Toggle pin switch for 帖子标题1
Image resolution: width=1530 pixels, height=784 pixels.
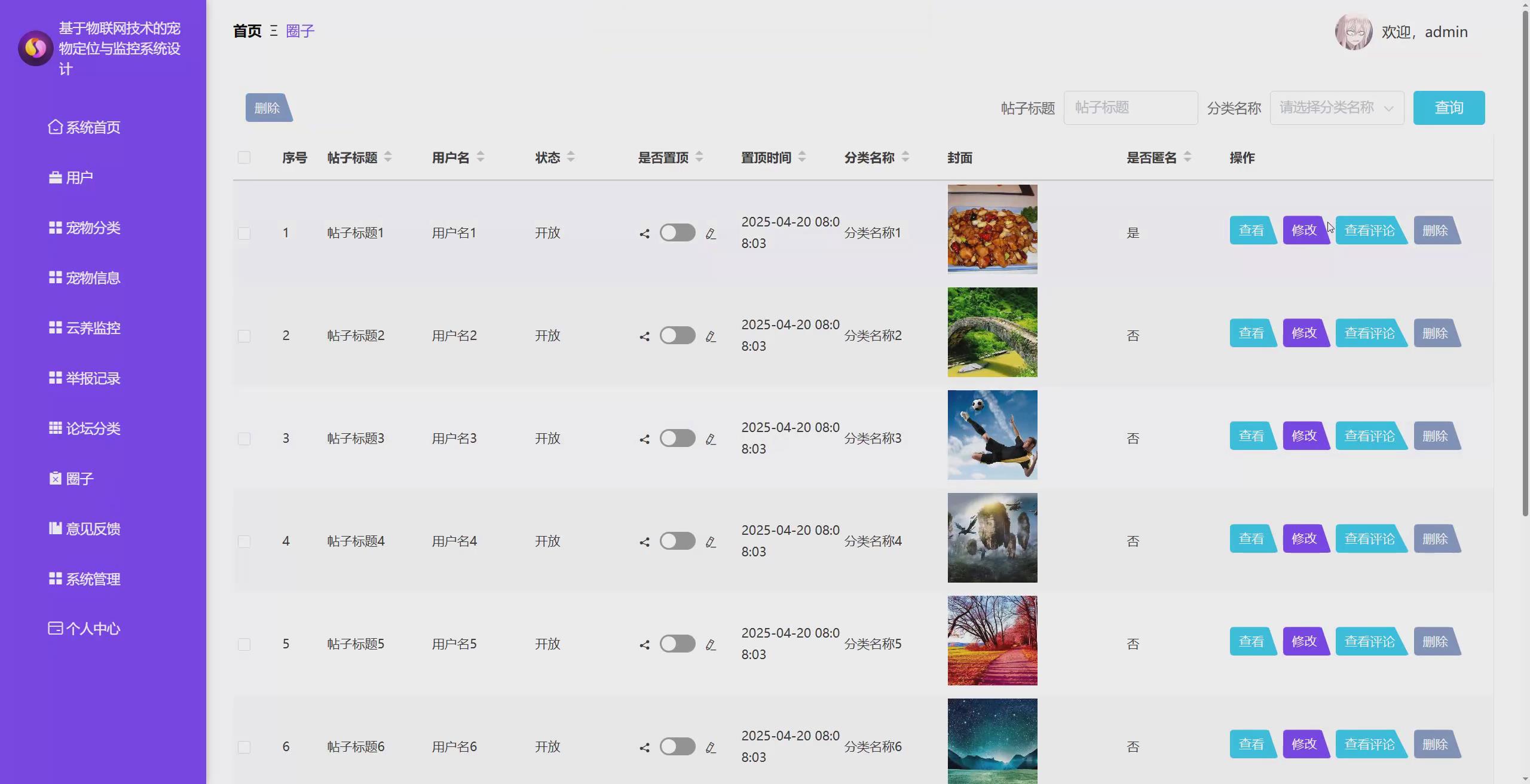coord(677,232)
